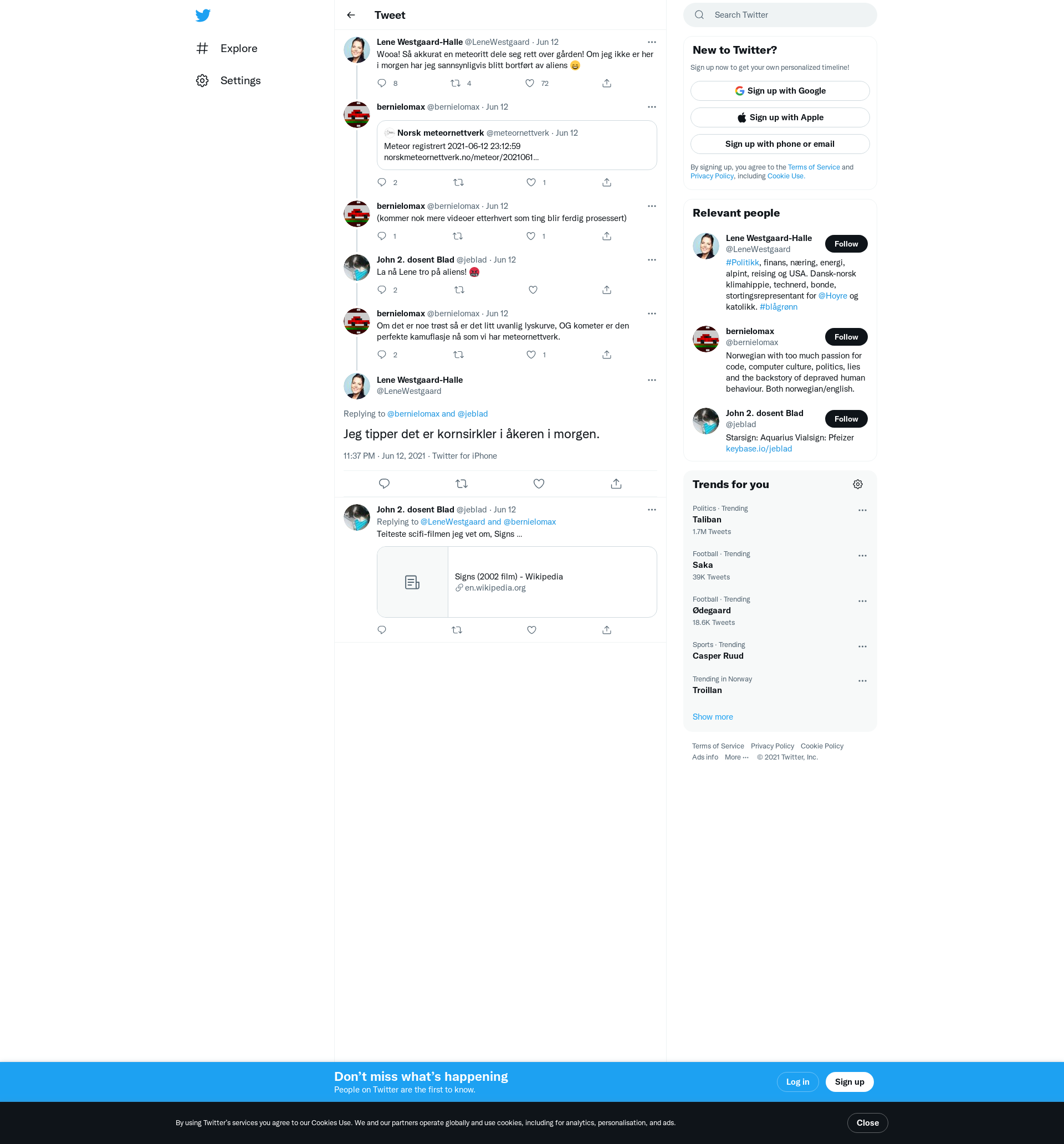
Task: Open more options on bernielomax's quote tweet
Action: pyautogui.click(x=652, y=107)
